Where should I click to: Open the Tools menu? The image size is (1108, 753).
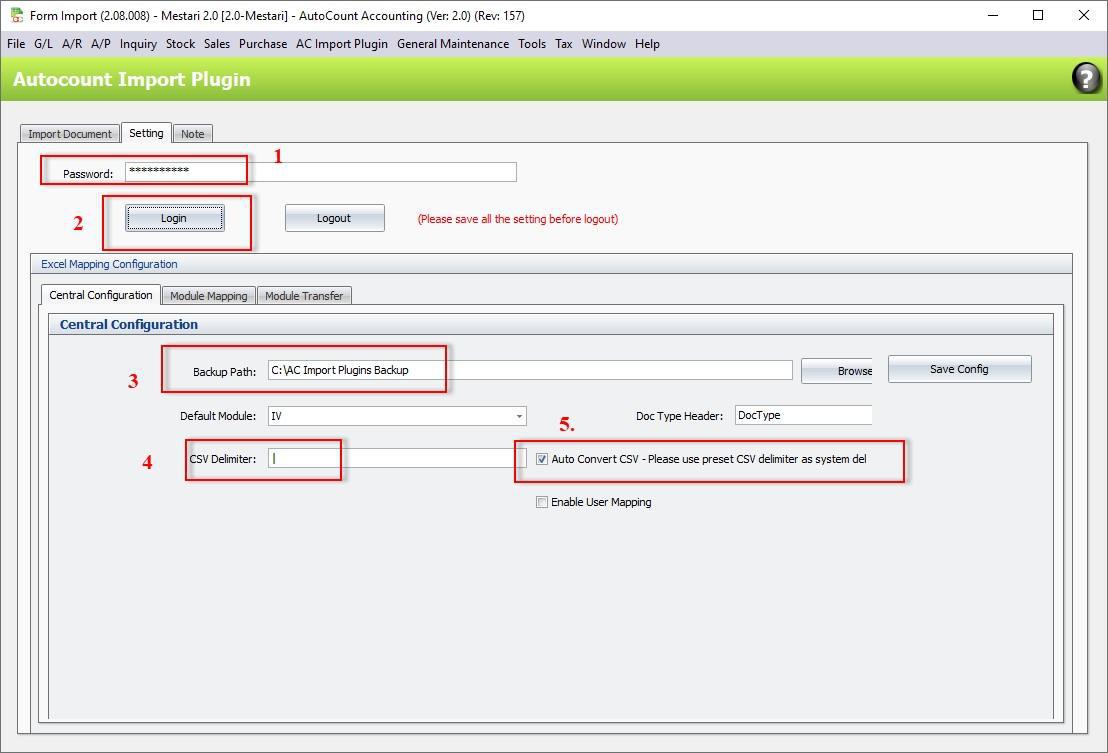pyautogui.click(x=531, y=44)
